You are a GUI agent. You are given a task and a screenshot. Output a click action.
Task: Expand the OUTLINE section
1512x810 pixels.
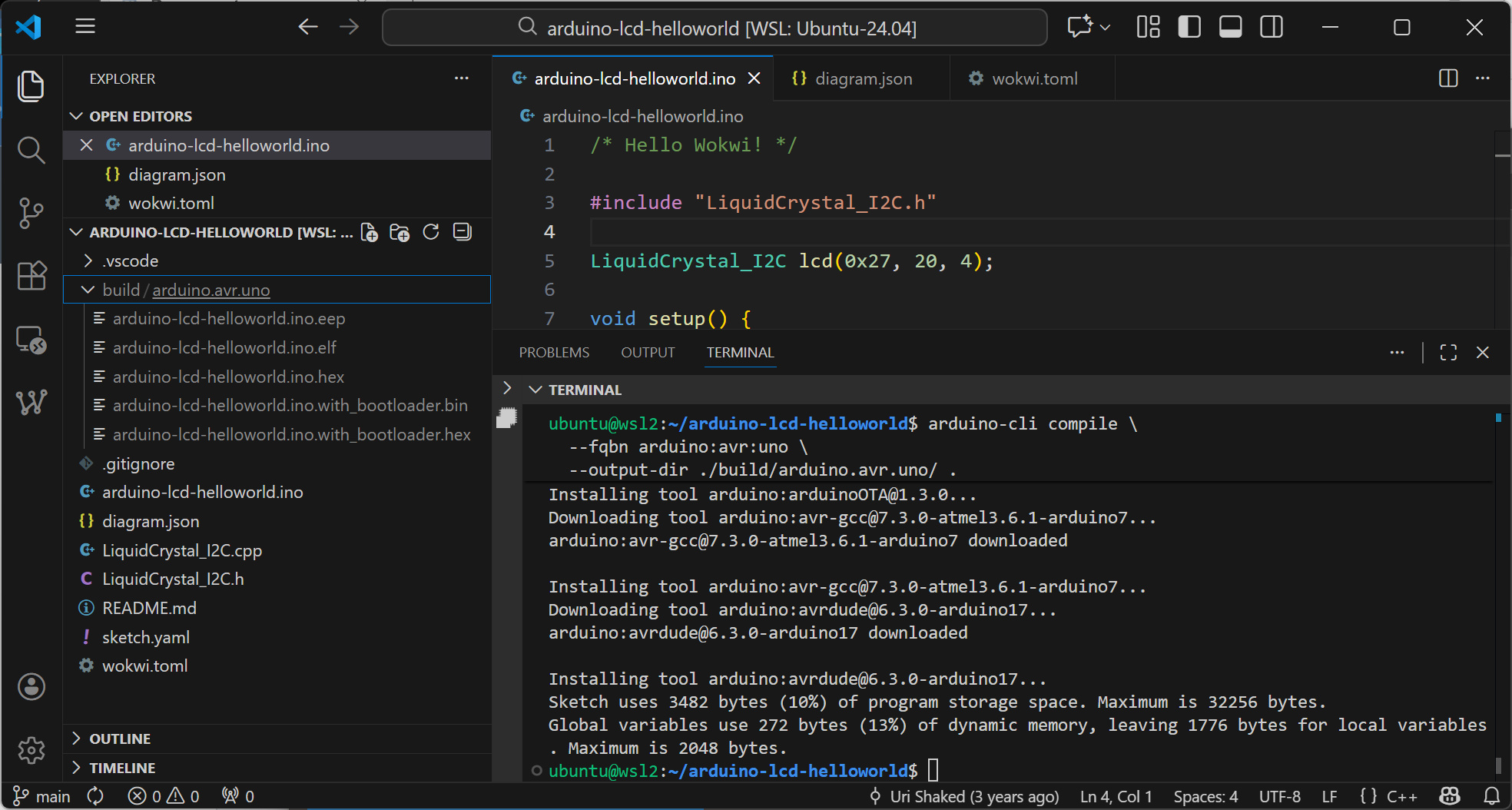point(120,739)
